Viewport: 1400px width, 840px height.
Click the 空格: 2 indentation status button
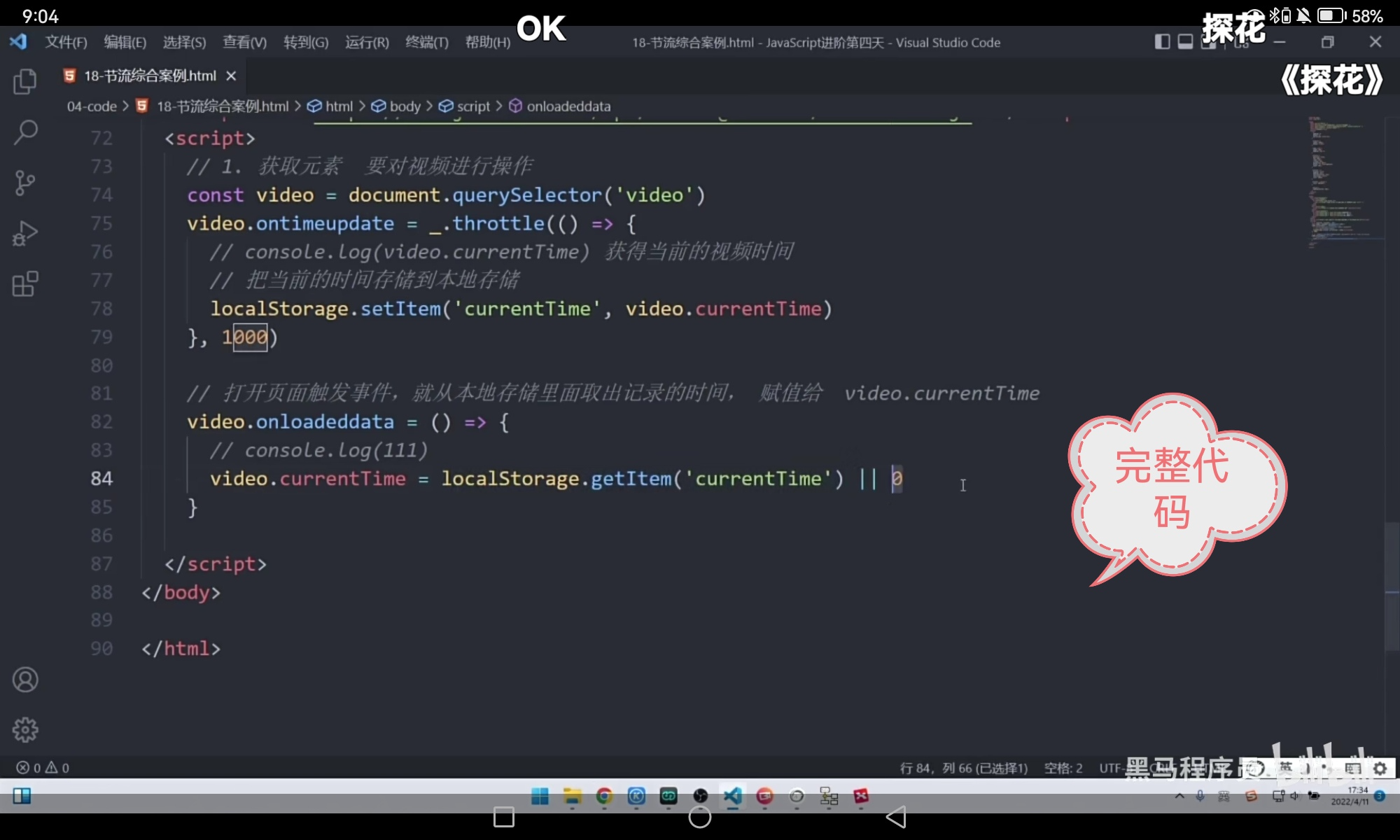pos(1063,768)
